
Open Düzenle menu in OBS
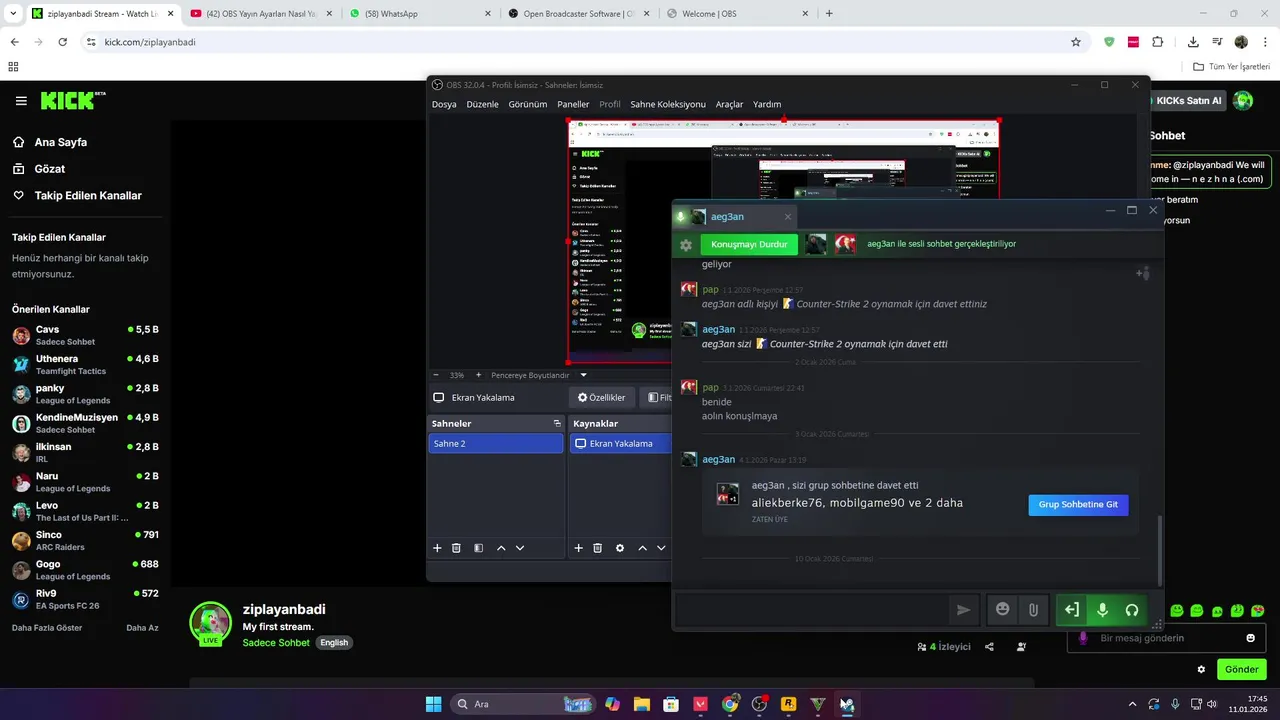[x=482, y=104]
